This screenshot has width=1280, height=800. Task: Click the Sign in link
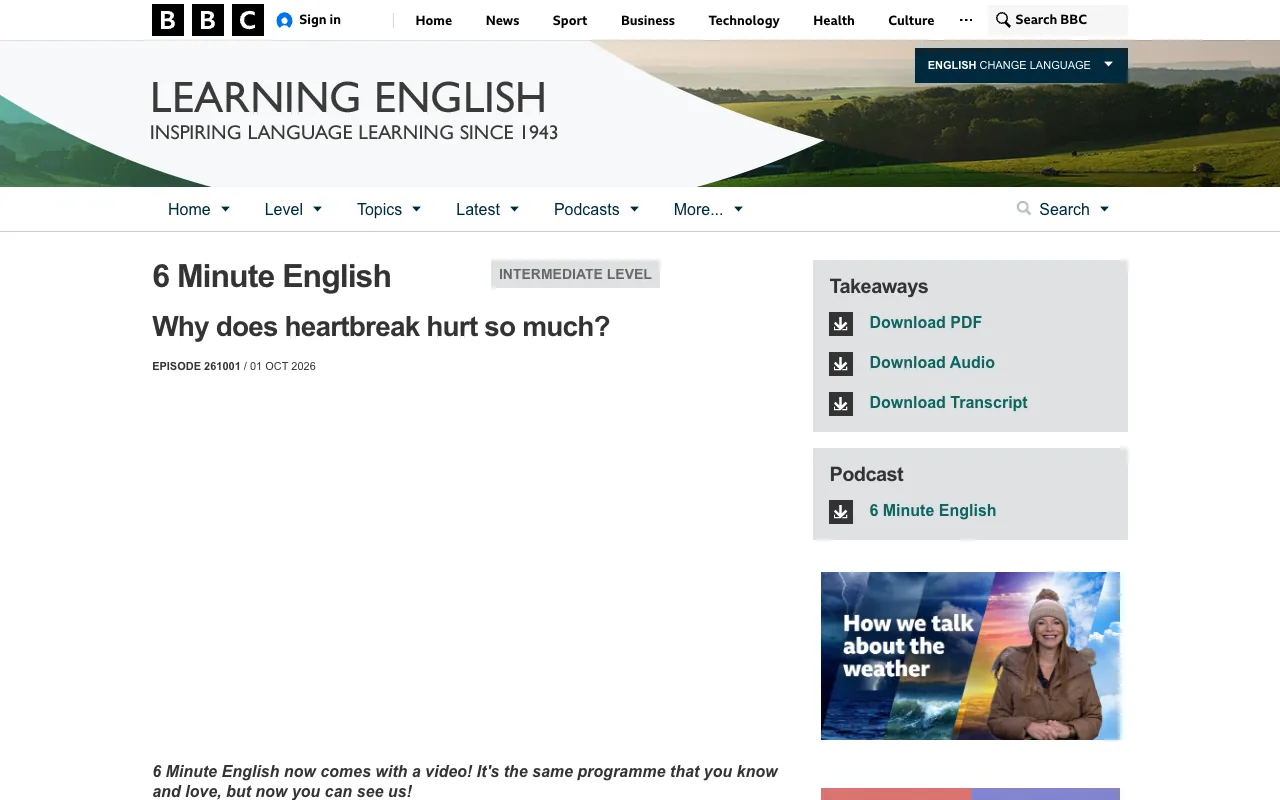320,20
